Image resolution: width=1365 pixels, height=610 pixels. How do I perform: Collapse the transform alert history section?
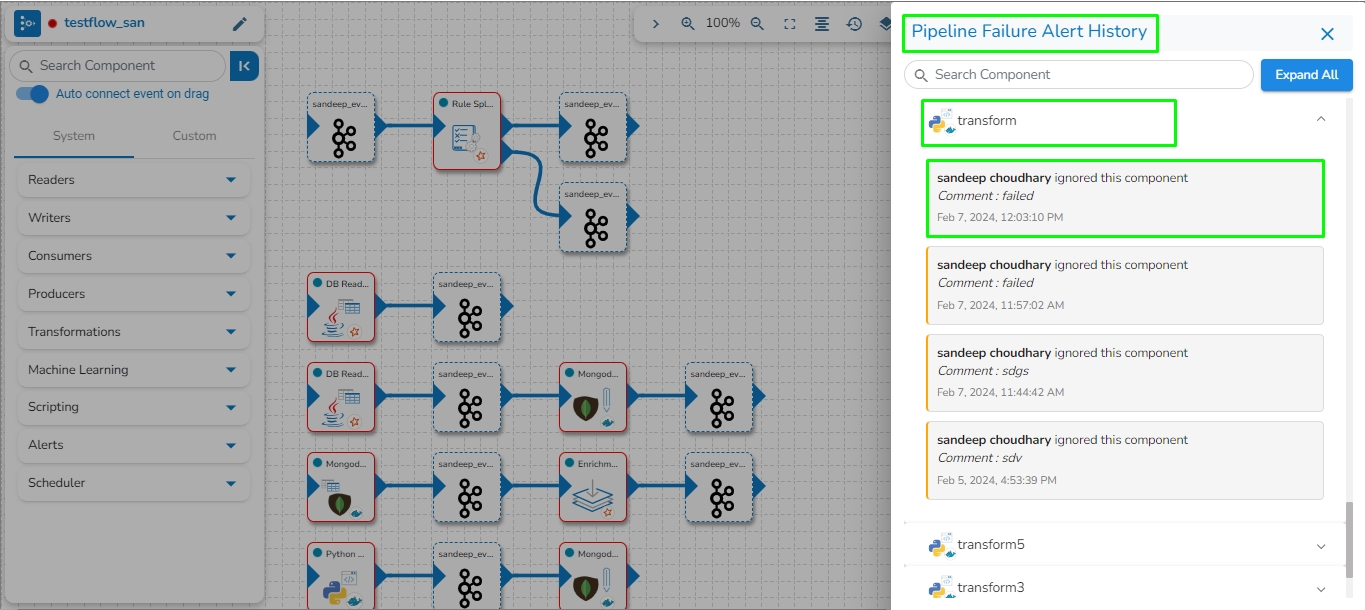[x=1320, y=119]
